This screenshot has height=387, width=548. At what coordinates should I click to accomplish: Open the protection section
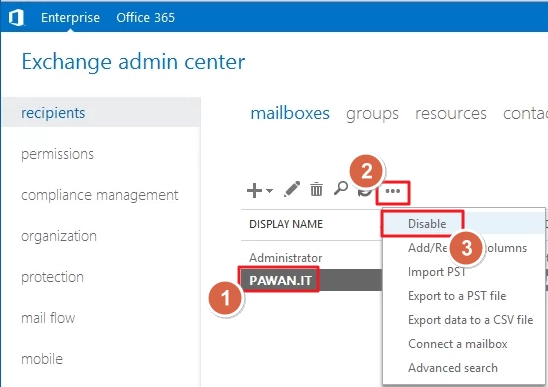click(52, 277)
